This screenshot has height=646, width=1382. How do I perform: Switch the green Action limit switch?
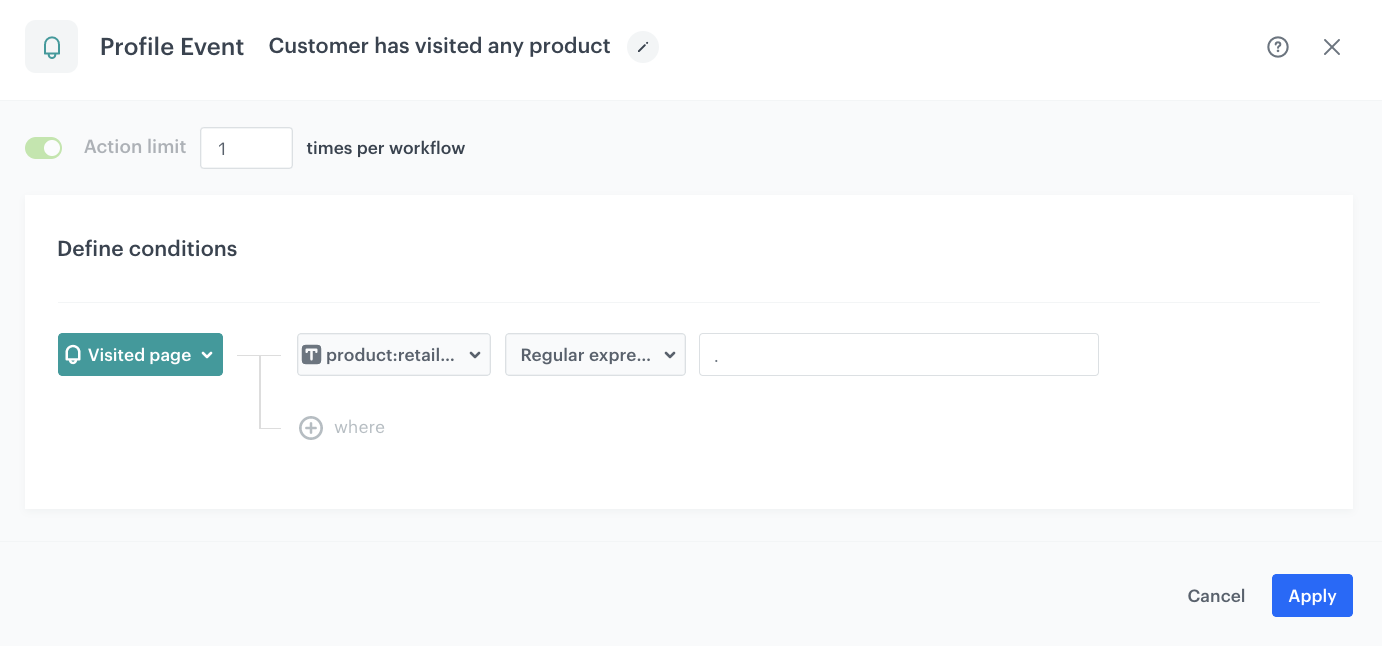[x=44, y=147]
